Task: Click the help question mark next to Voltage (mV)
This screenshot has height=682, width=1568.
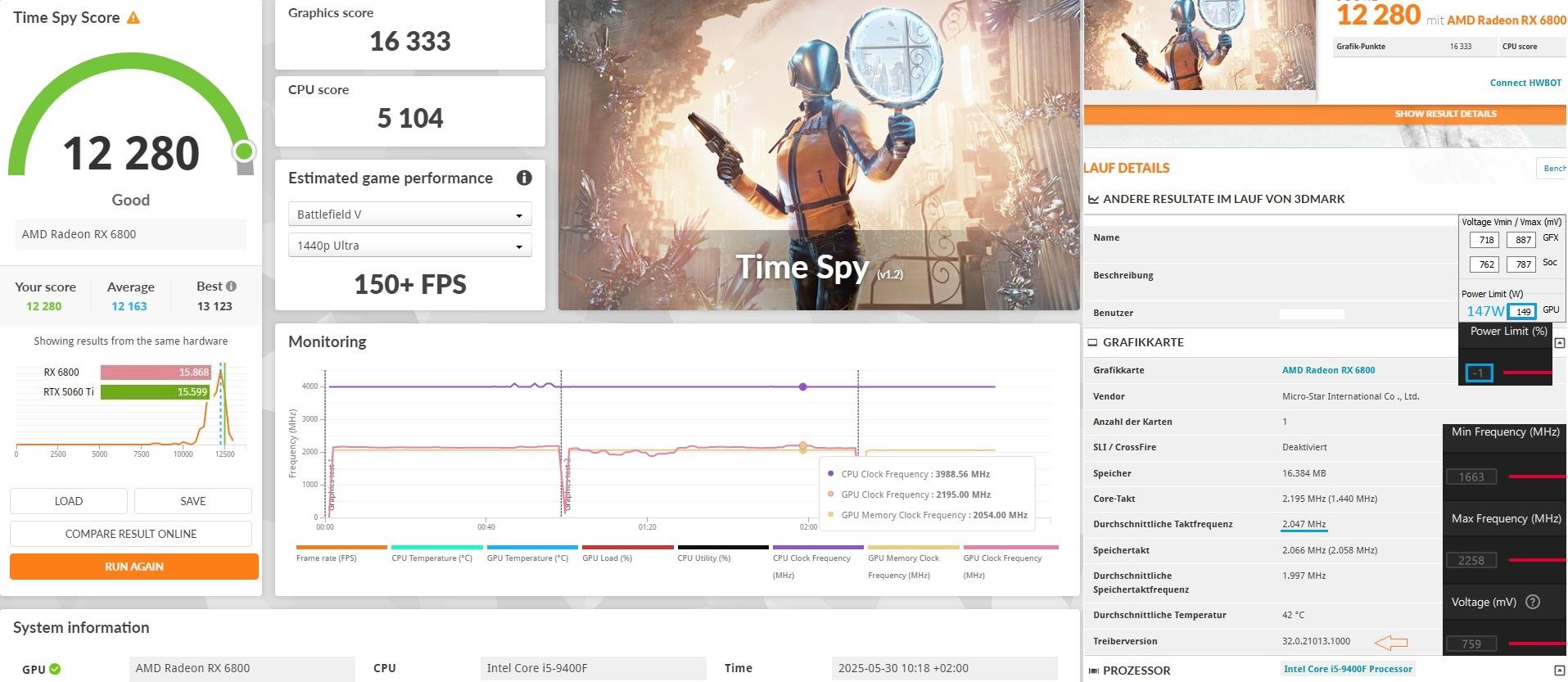Action: pyautogui.click(x=1533, y=602)
